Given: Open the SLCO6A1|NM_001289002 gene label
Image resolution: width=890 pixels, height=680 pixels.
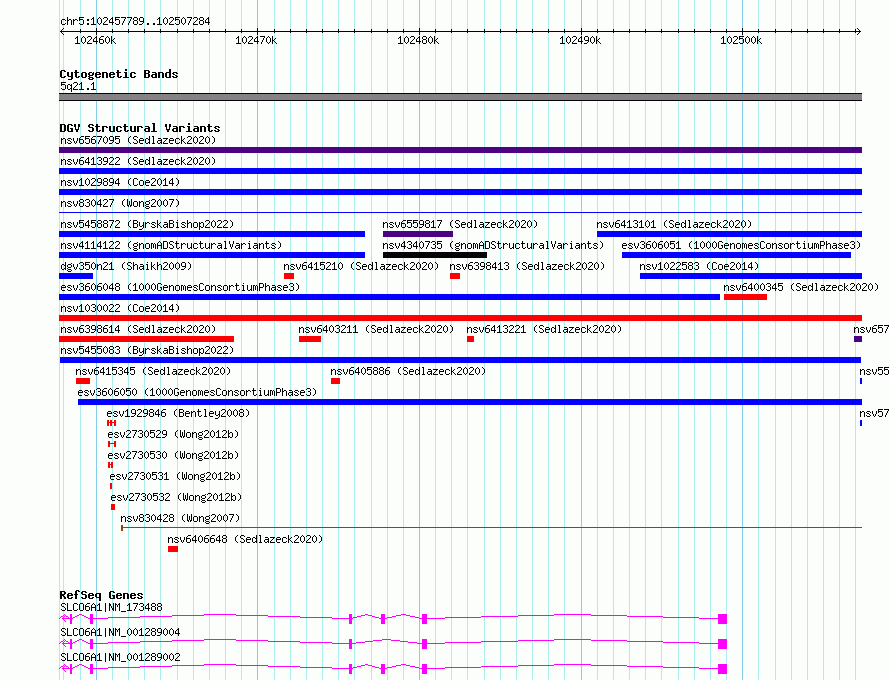Looking at the screenshot, I should click(120, 657).
